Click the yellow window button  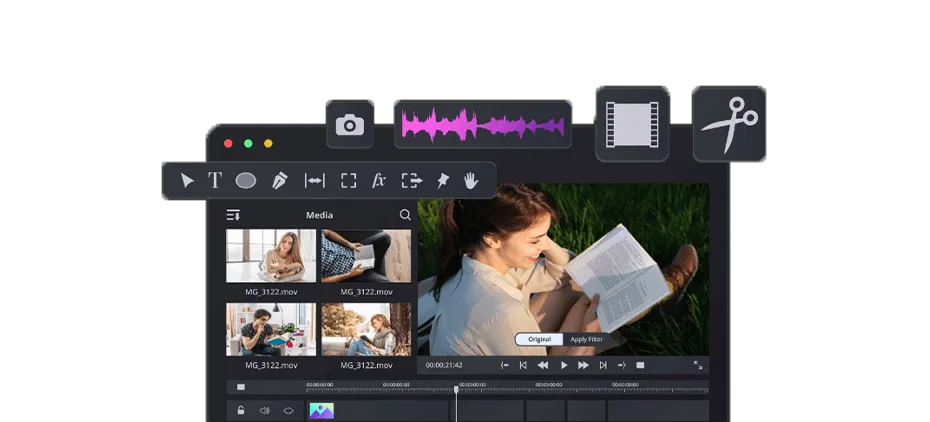(268, 143)
